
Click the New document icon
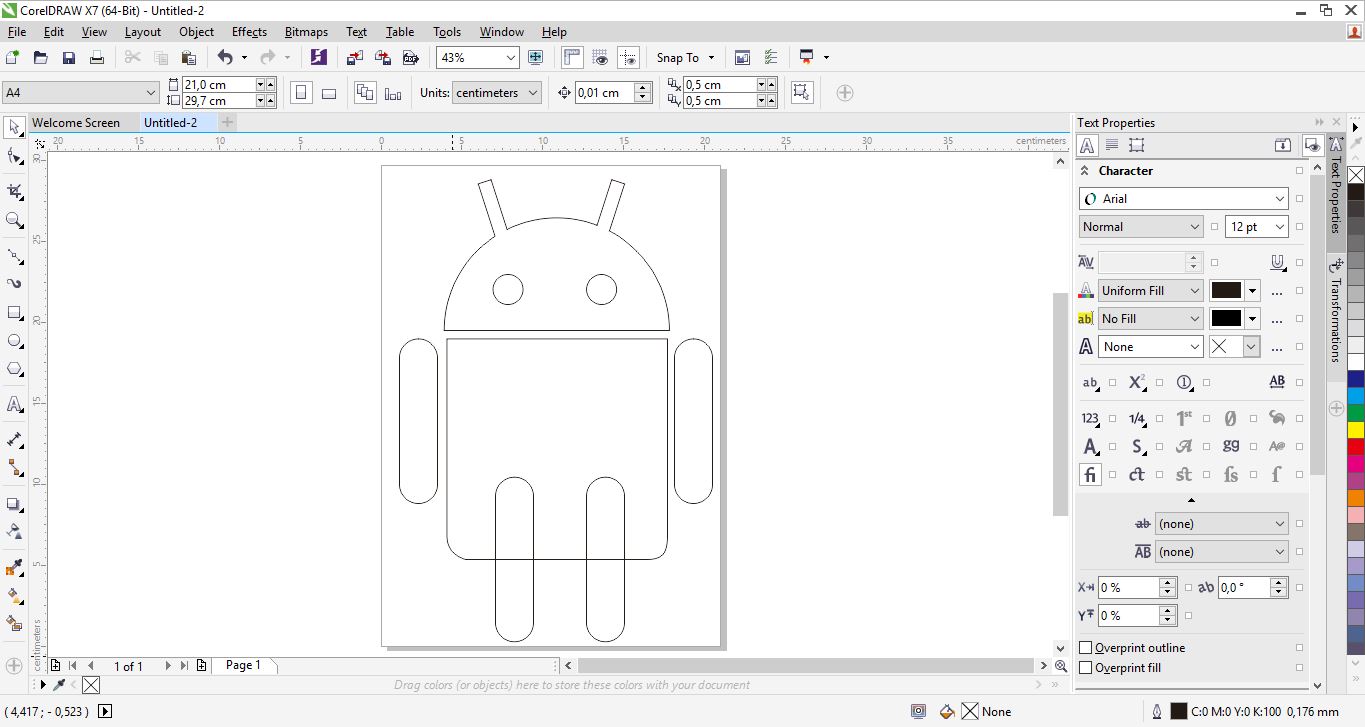click(x=12, y=58)
